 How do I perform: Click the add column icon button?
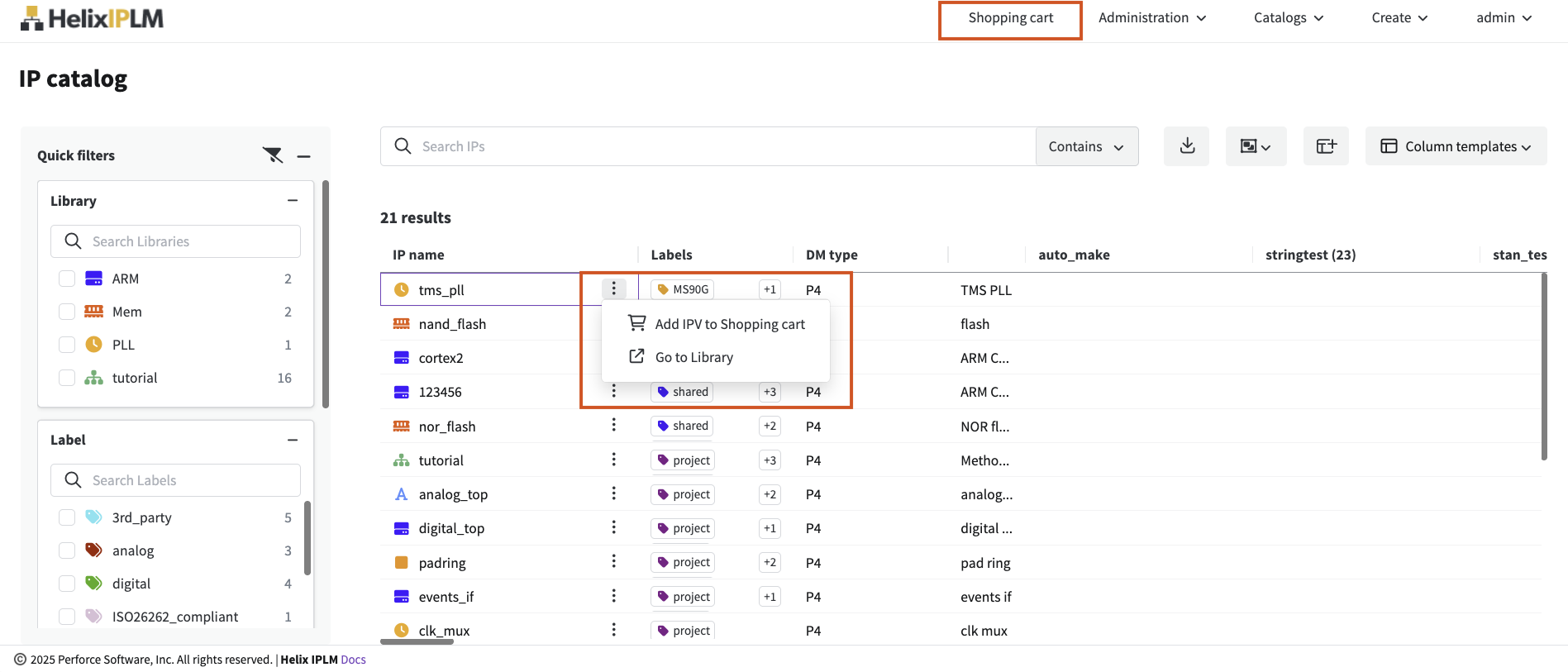coord(1326,146)
